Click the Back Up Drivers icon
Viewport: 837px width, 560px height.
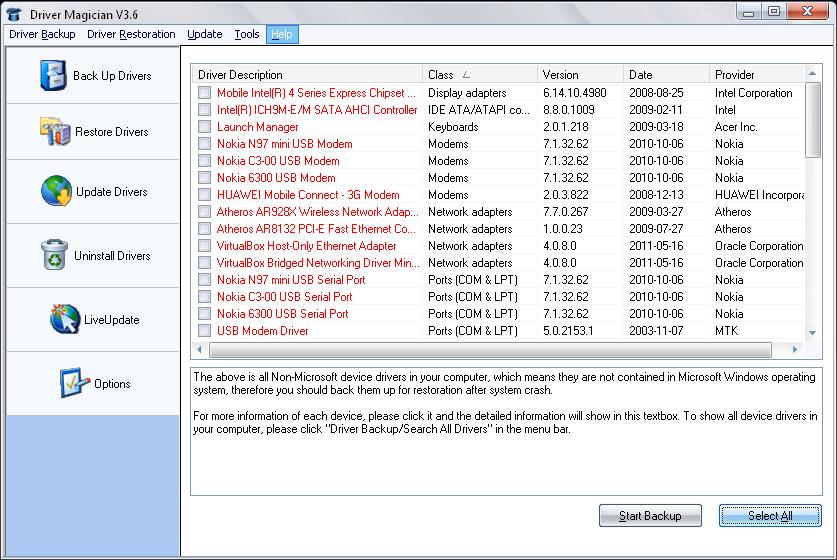[53, 75]
